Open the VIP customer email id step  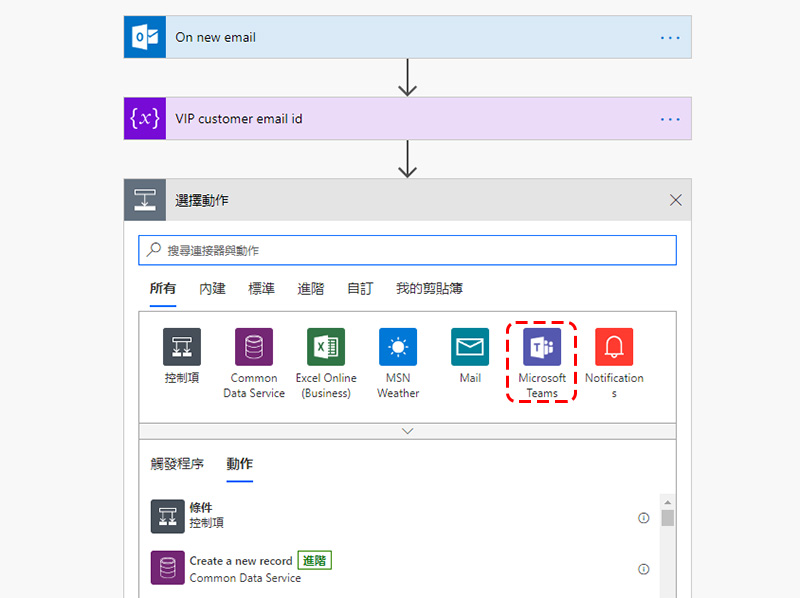(x=408, y=118)
